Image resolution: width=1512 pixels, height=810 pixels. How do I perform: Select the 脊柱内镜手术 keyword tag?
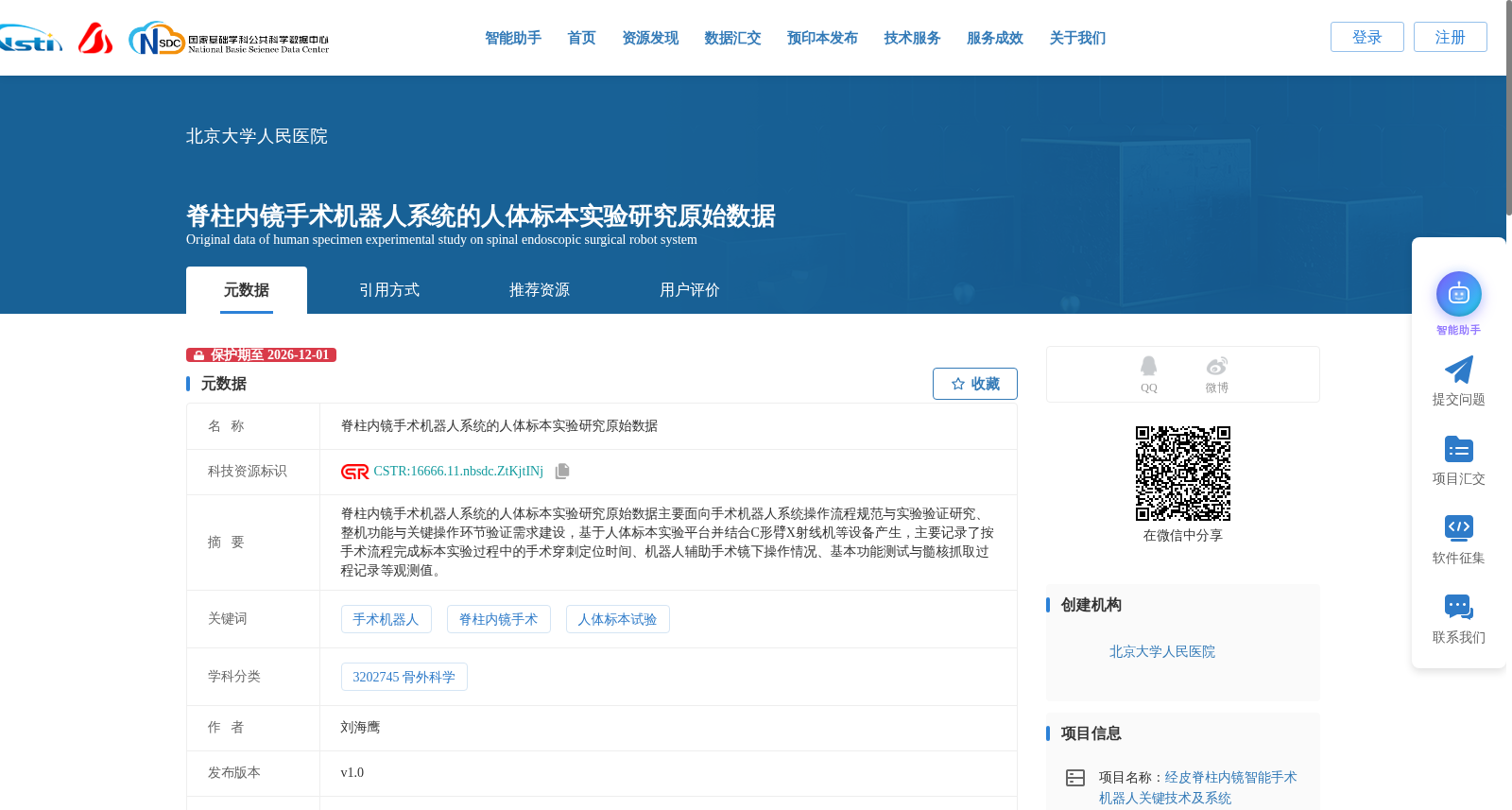coord(499,619)
